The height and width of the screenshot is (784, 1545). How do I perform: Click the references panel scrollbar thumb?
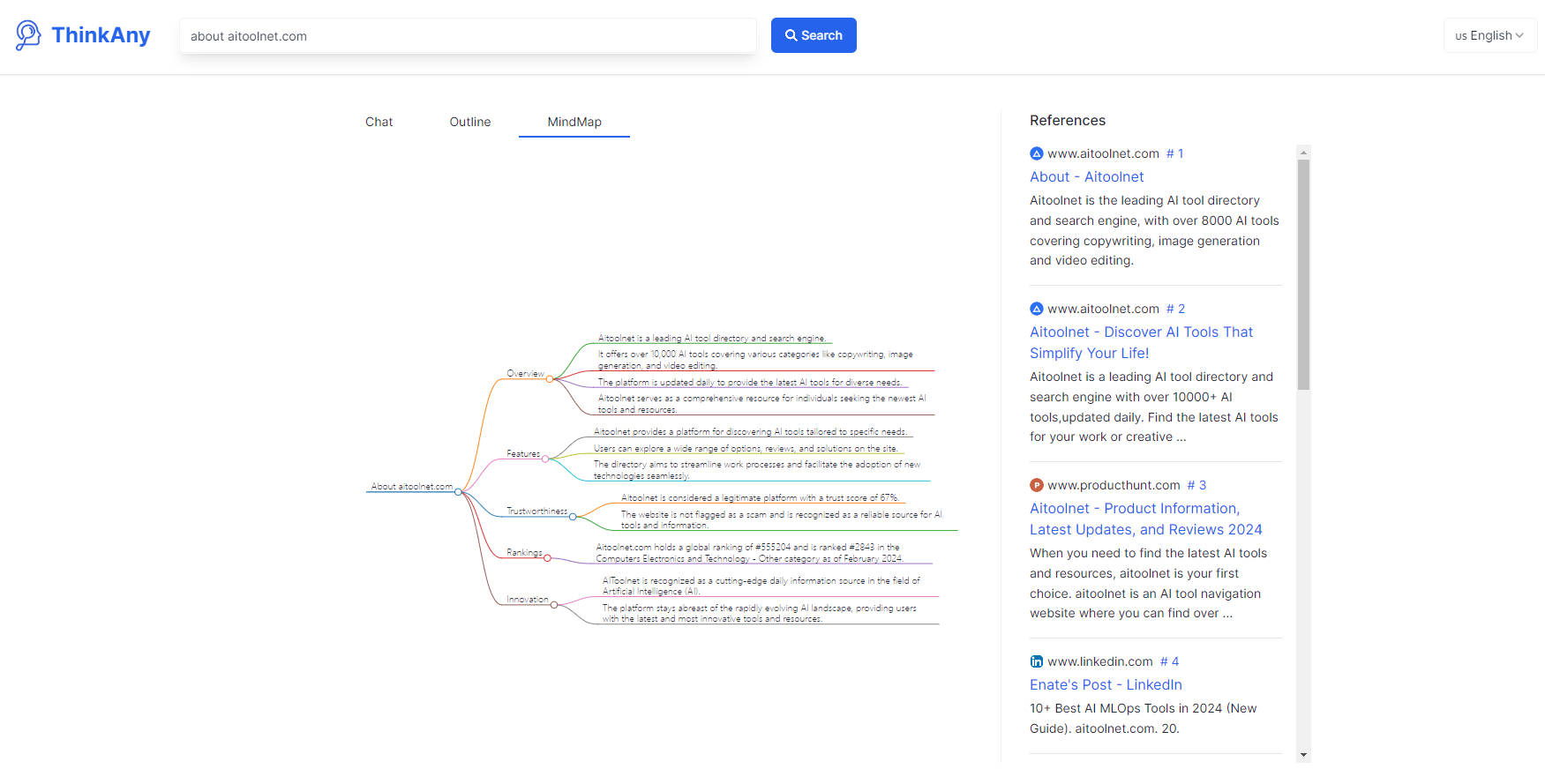tap(1303, 273)
